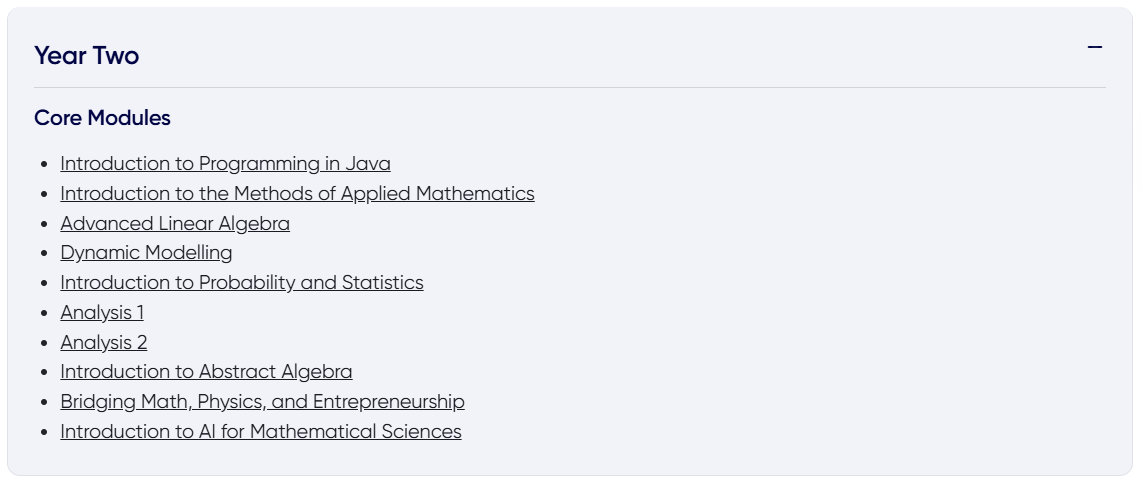Select the Analysis 1 module link
1142x484 pixels.
[x=102, y=313]
